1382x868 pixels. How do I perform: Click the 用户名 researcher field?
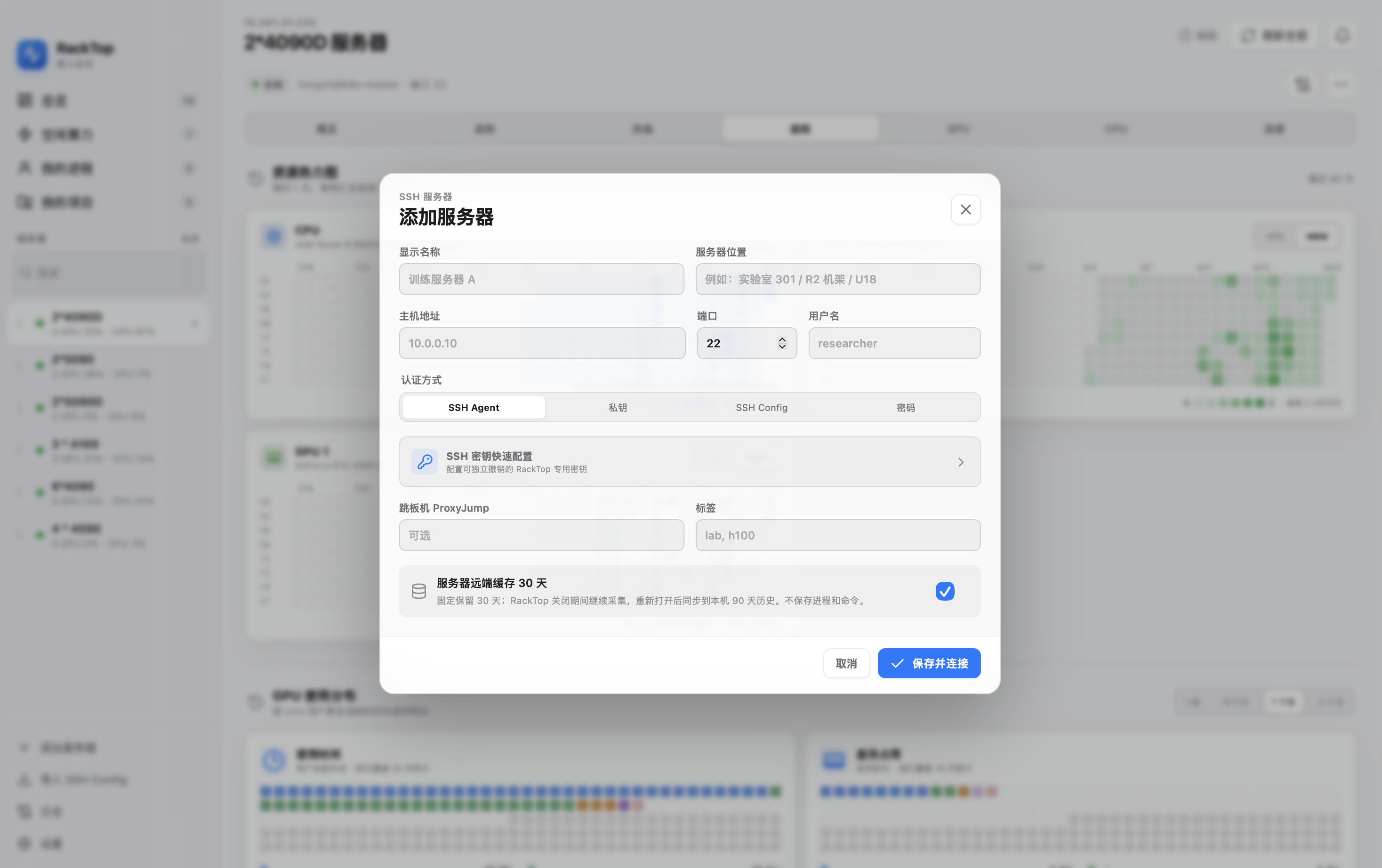click(894, 343)
